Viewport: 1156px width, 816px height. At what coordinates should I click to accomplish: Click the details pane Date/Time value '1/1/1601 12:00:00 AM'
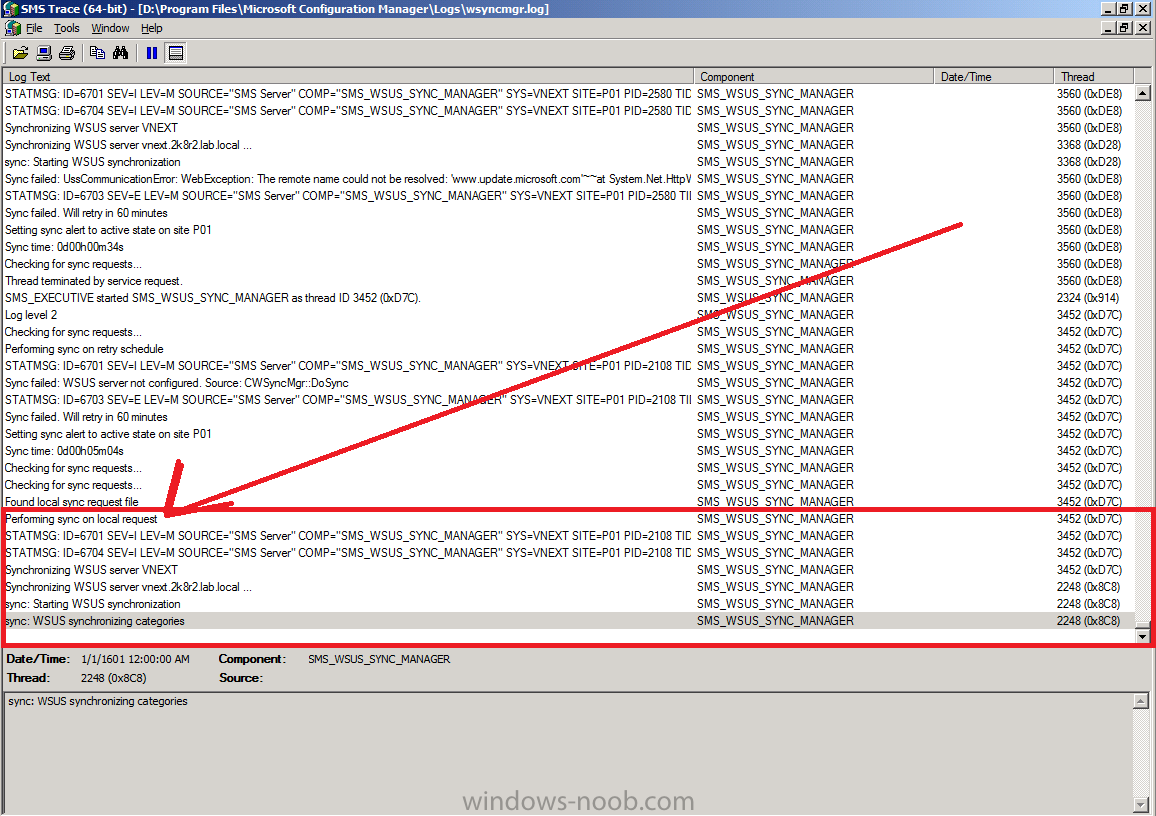[135, 659]
